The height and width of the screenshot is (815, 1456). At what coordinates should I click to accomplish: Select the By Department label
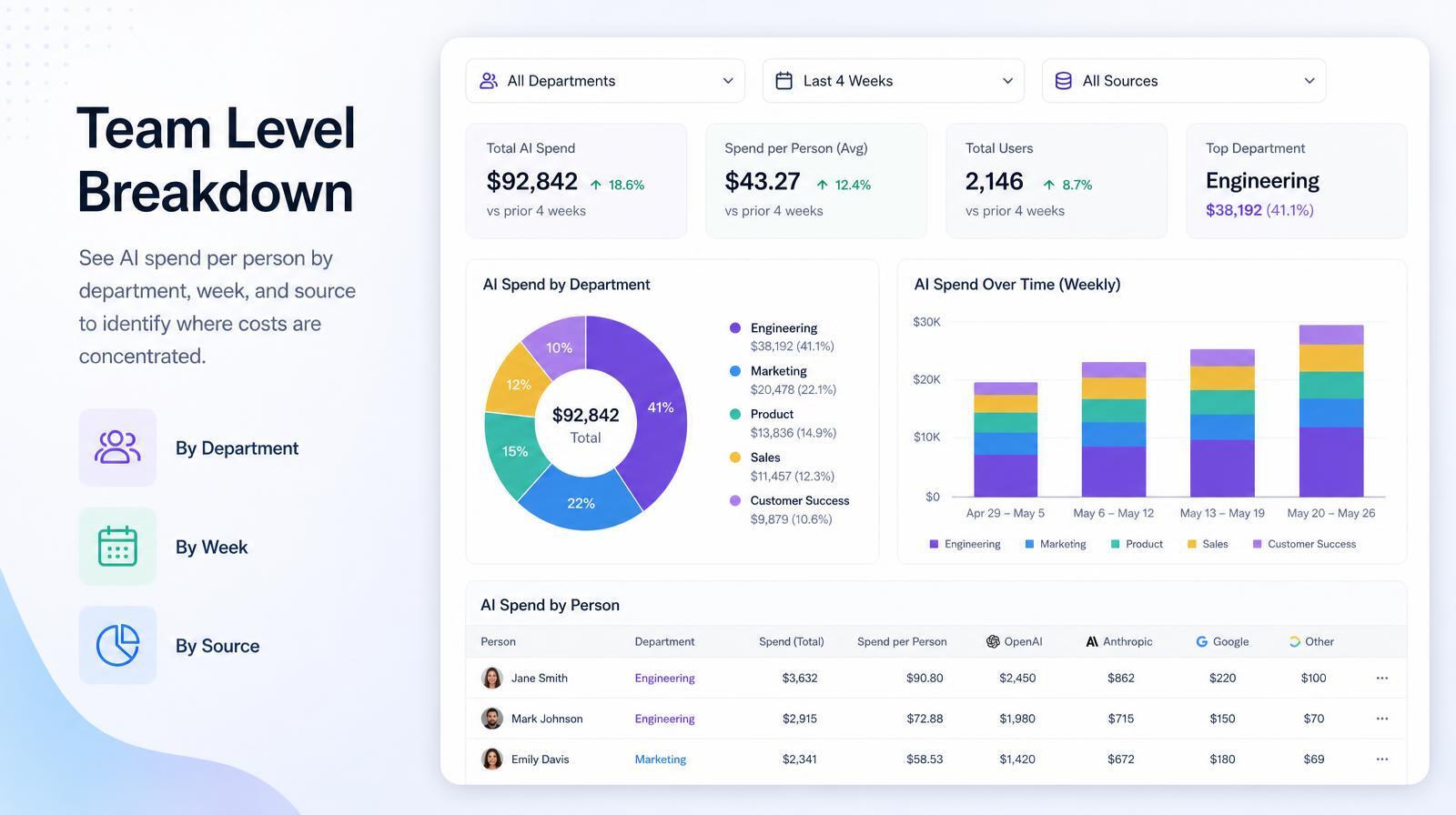[237, 448]
